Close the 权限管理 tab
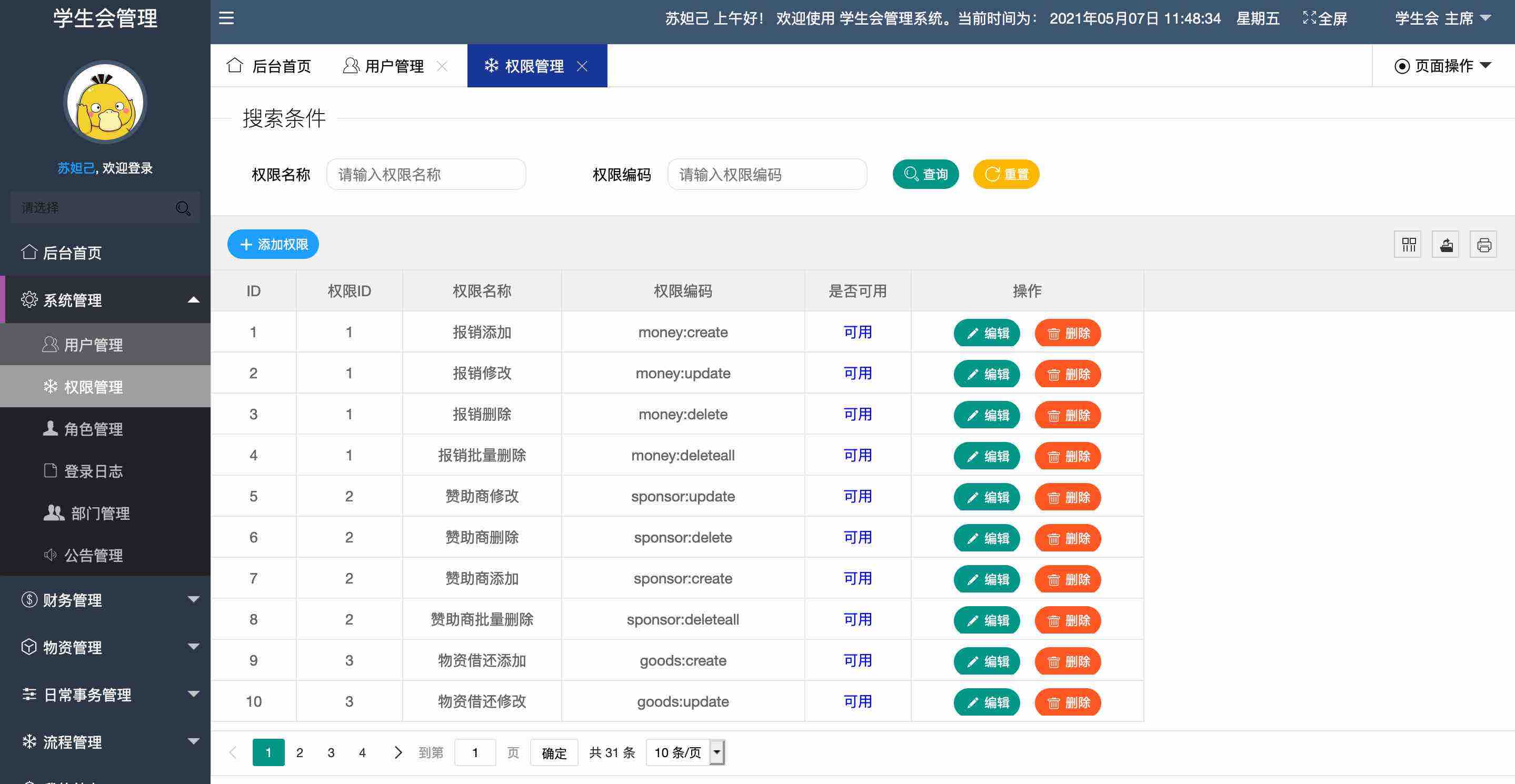The image size is (1515, 784). coord(582,66)
